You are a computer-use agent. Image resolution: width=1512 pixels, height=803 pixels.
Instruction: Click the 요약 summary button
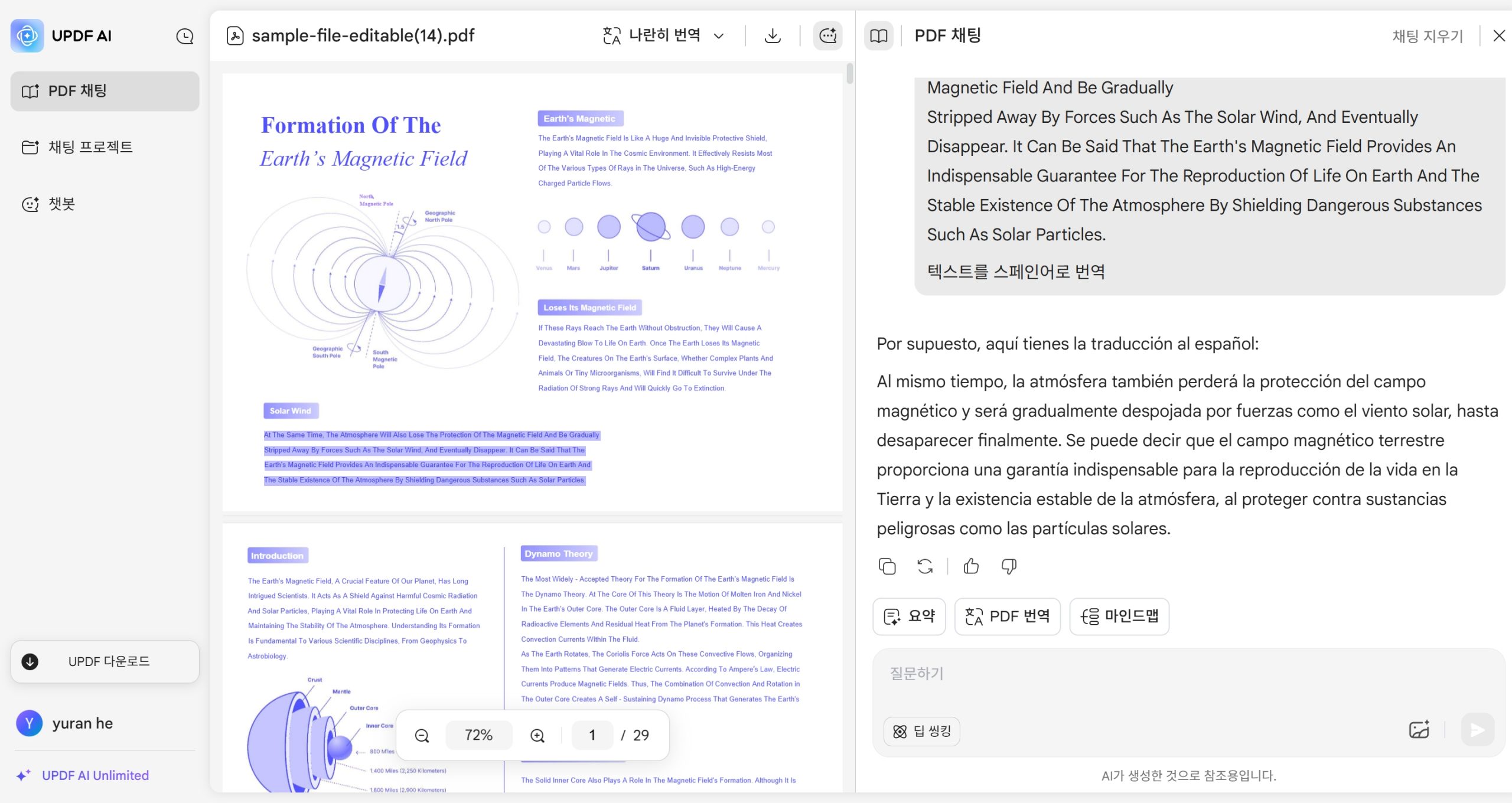pos(910,616)
